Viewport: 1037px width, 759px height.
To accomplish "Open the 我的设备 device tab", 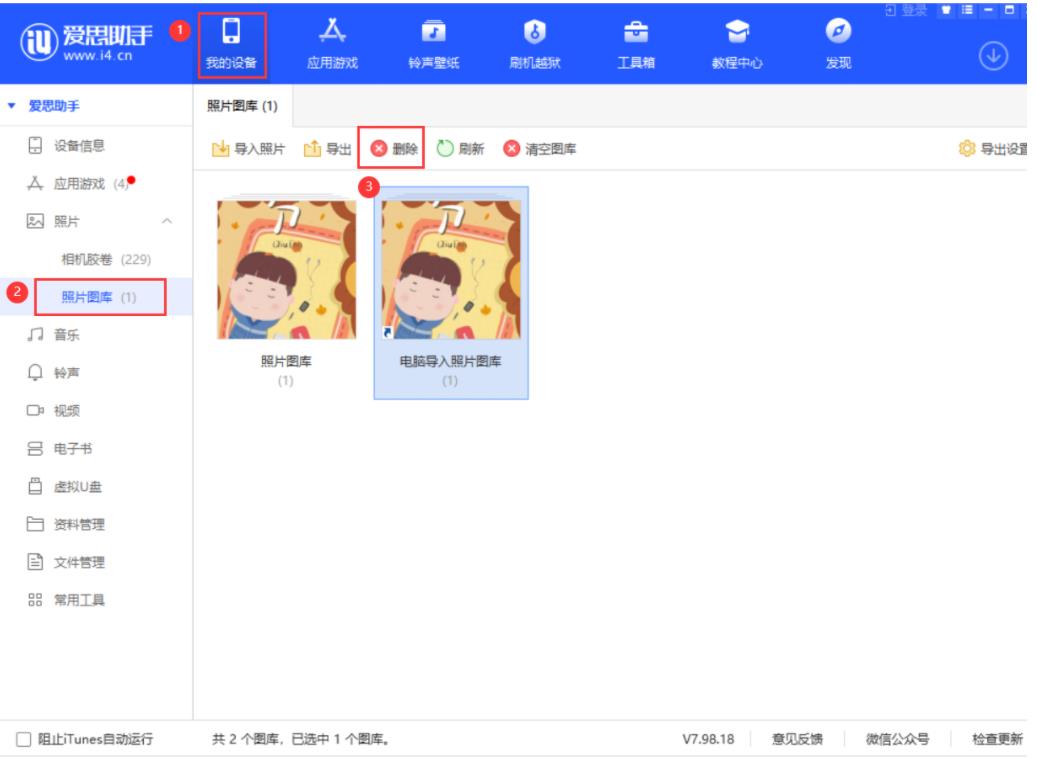I will [x=238, y=43].
